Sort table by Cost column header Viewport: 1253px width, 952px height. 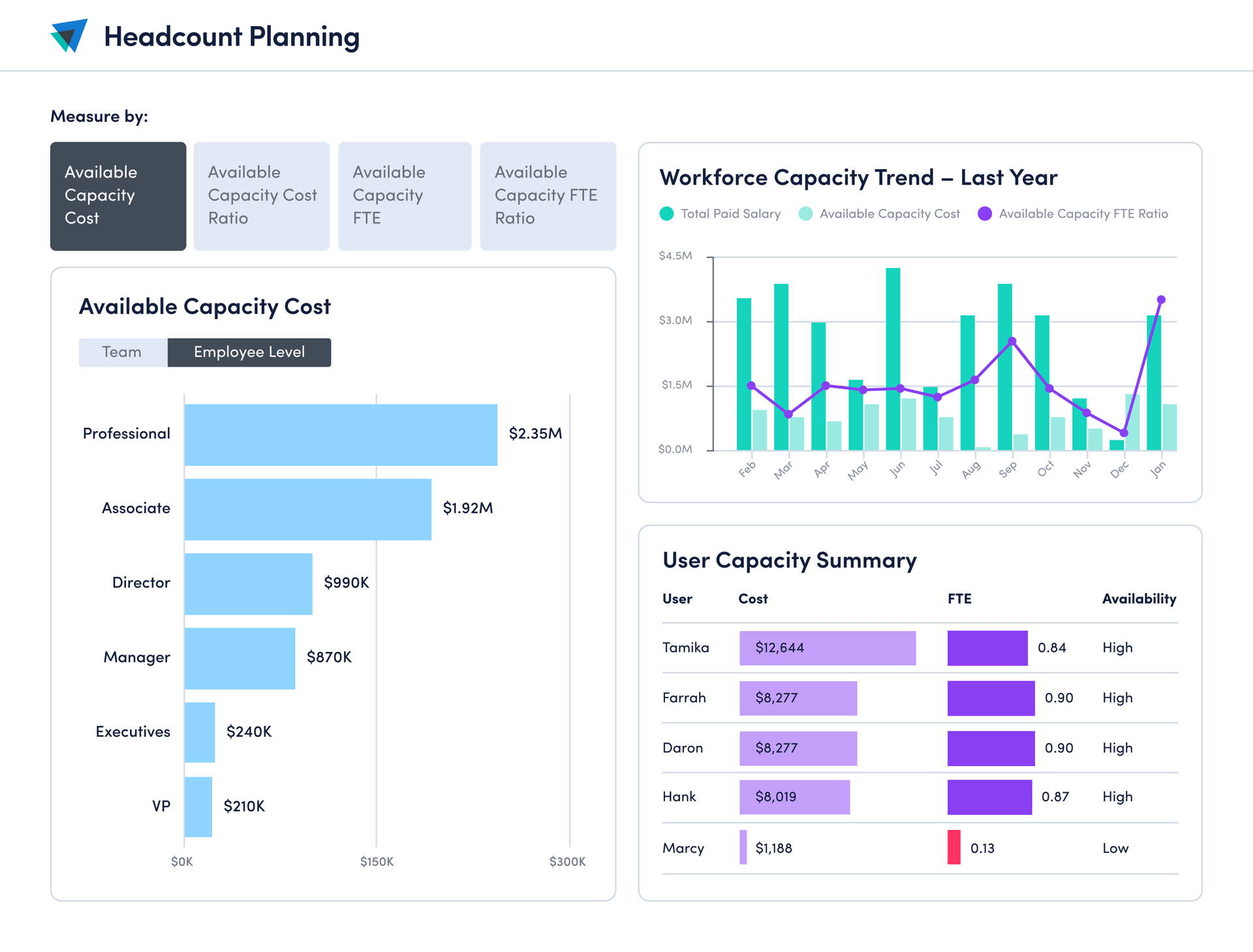[x=752, y=599]
